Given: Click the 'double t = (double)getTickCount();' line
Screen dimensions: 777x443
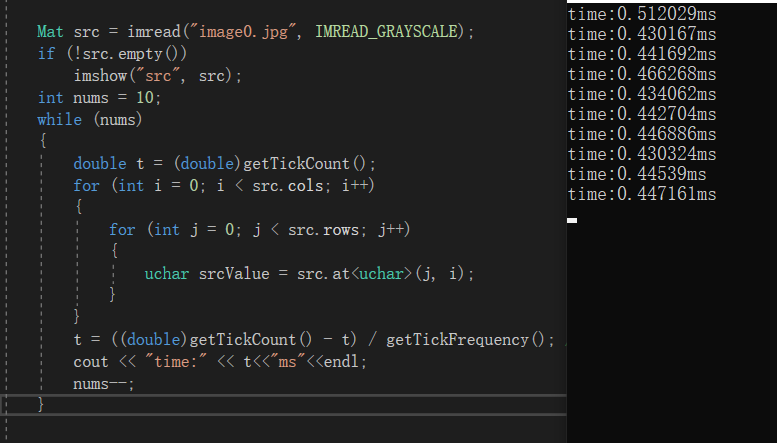Looking at the screenshot, I should pyautogui.click(x=224, y=164).
